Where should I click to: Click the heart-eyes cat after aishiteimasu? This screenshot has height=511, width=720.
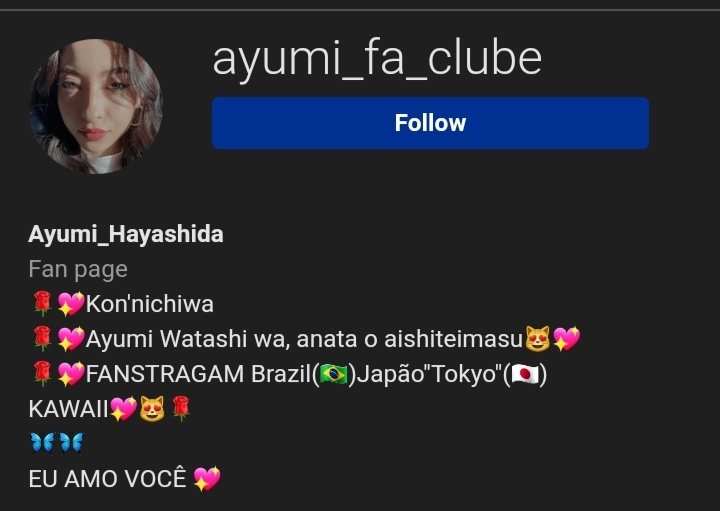pos(537,339)
